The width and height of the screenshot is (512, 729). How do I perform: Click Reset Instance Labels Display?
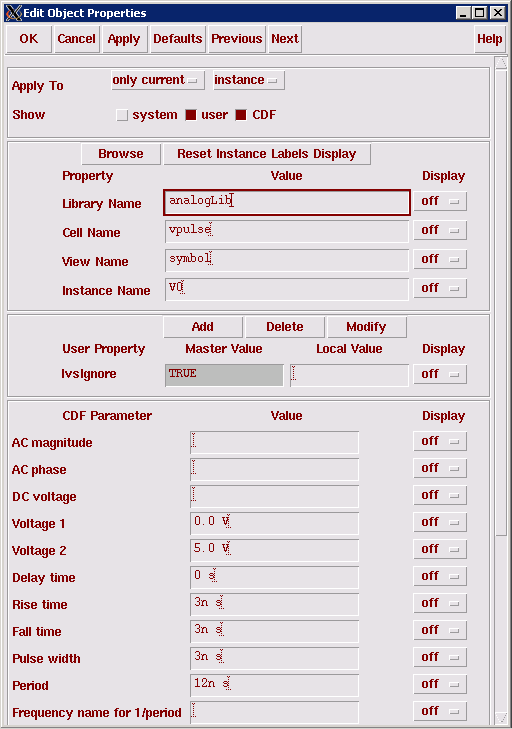pyautogui.click(x=267, y=154)
